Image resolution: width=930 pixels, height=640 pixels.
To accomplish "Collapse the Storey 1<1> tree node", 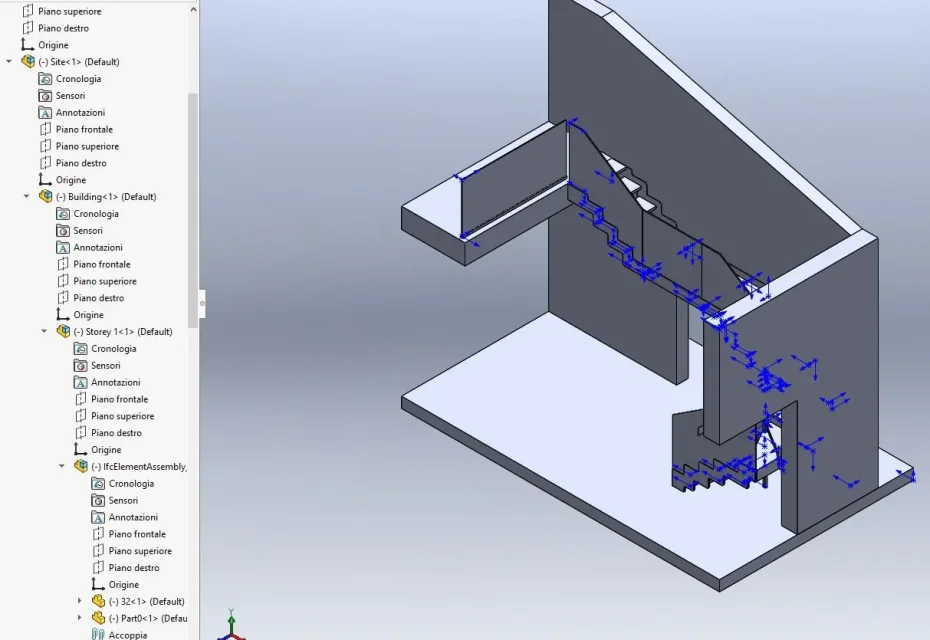I will 44,331.
